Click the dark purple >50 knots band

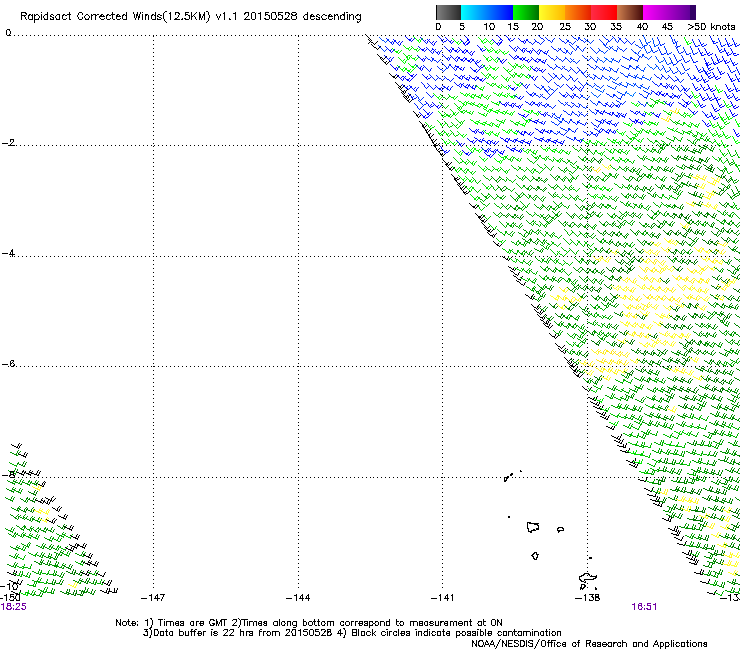(x=693, y=12)
